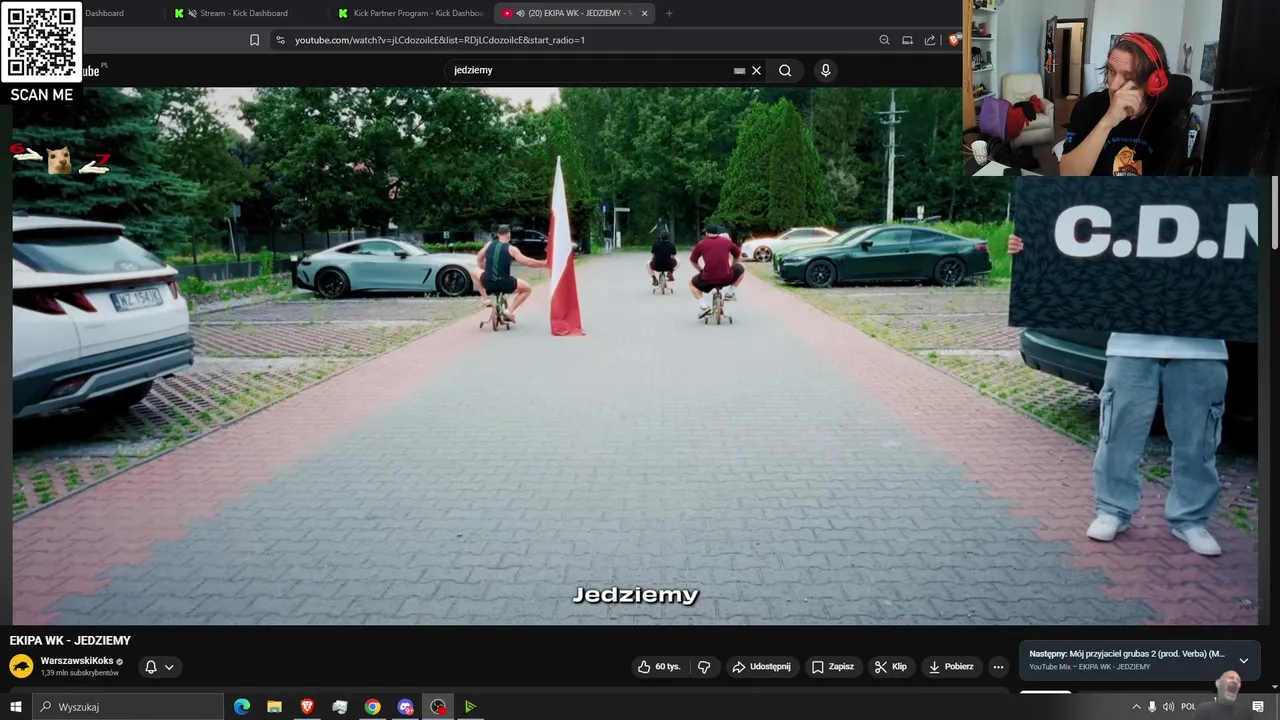The image size is (1280, 720).
Task: Click the microphone tray icon
Action: pyautogui.click(x=1152, y=707)
